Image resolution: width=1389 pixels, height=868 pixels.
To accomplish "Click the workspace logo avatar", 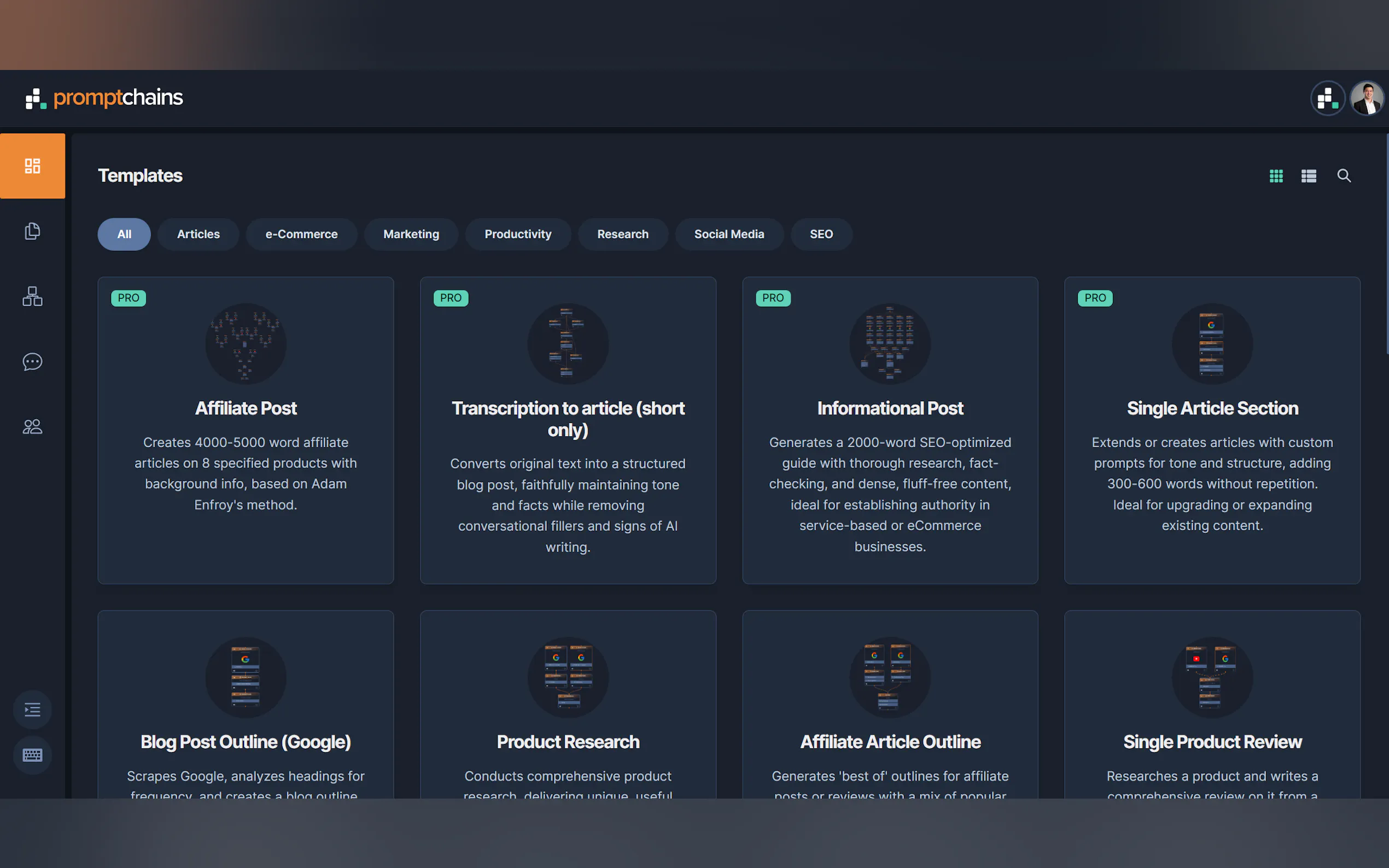I will 1327,98.
